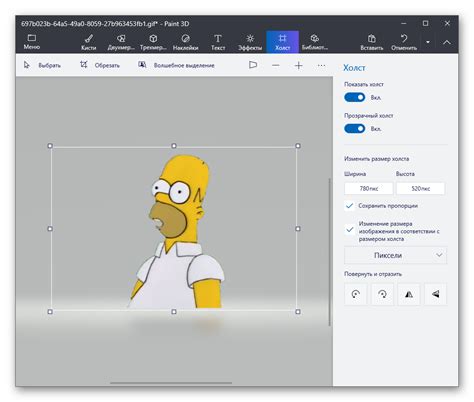Select the Текст tool

(218, 42)
